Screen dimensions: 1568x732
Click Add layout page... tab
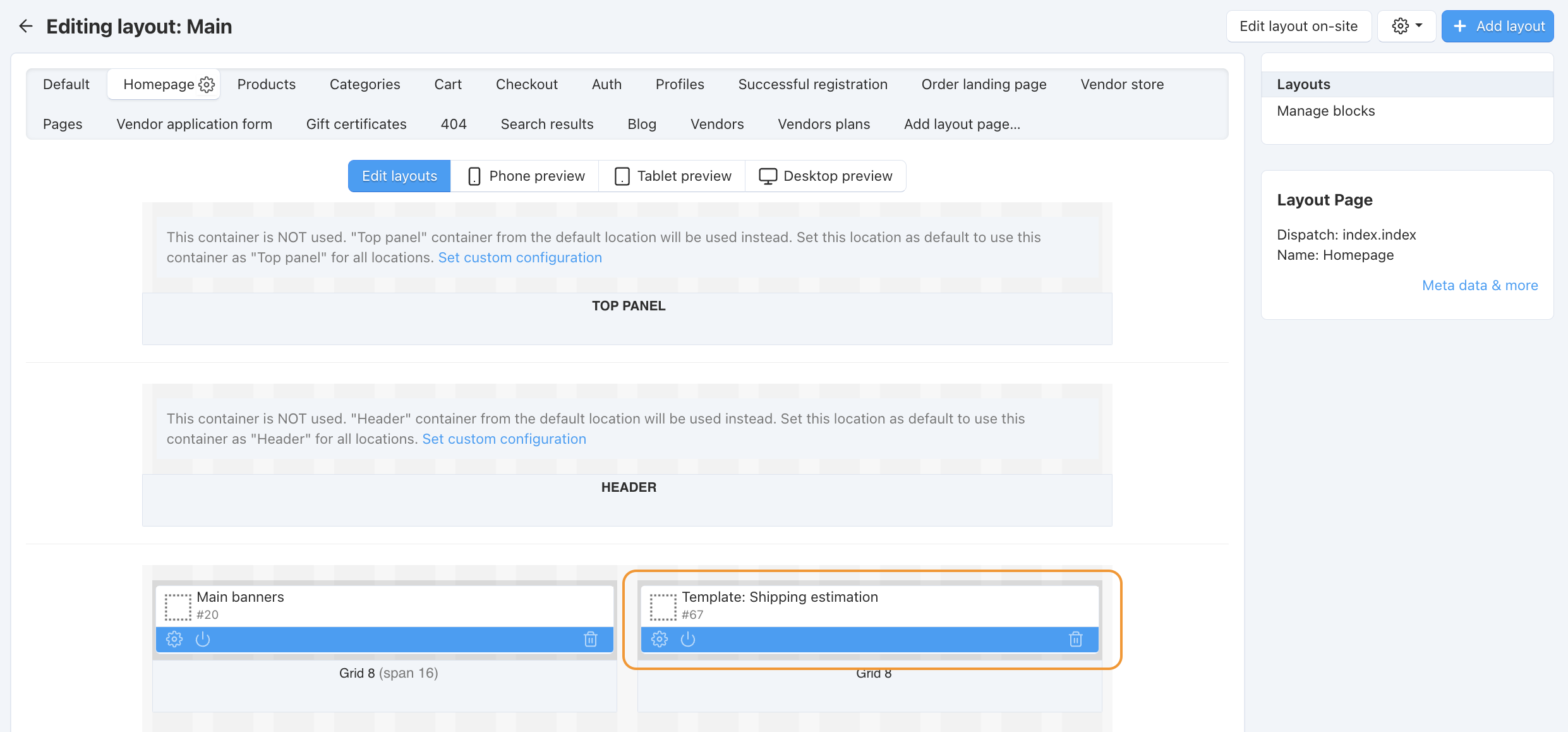[962, 125]
